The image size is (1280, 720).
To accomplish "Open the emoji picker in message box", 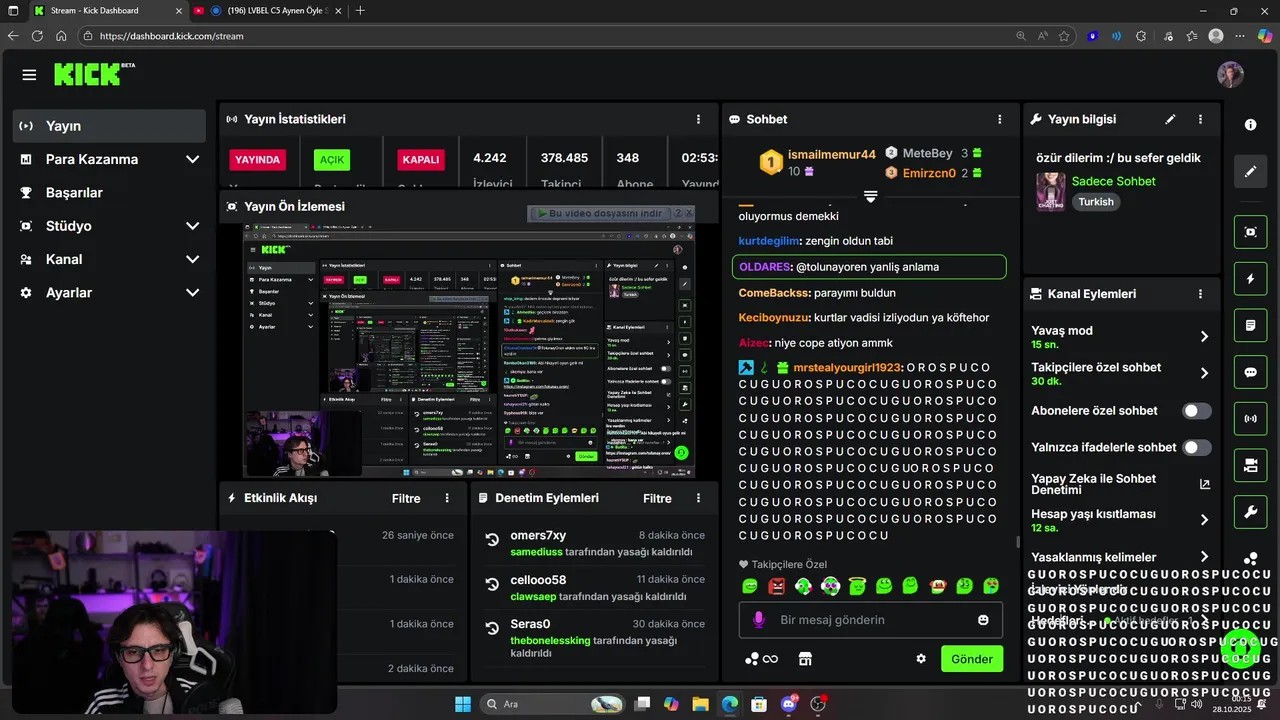I will point(983,620).
